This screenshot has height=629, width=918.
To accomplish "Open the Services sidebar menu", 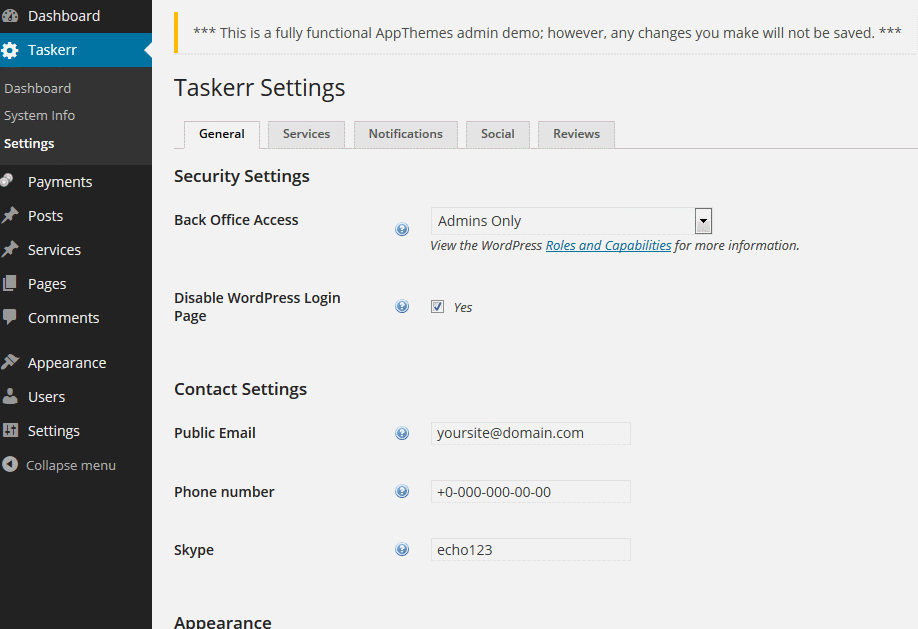I will click(x=76, y=249).
